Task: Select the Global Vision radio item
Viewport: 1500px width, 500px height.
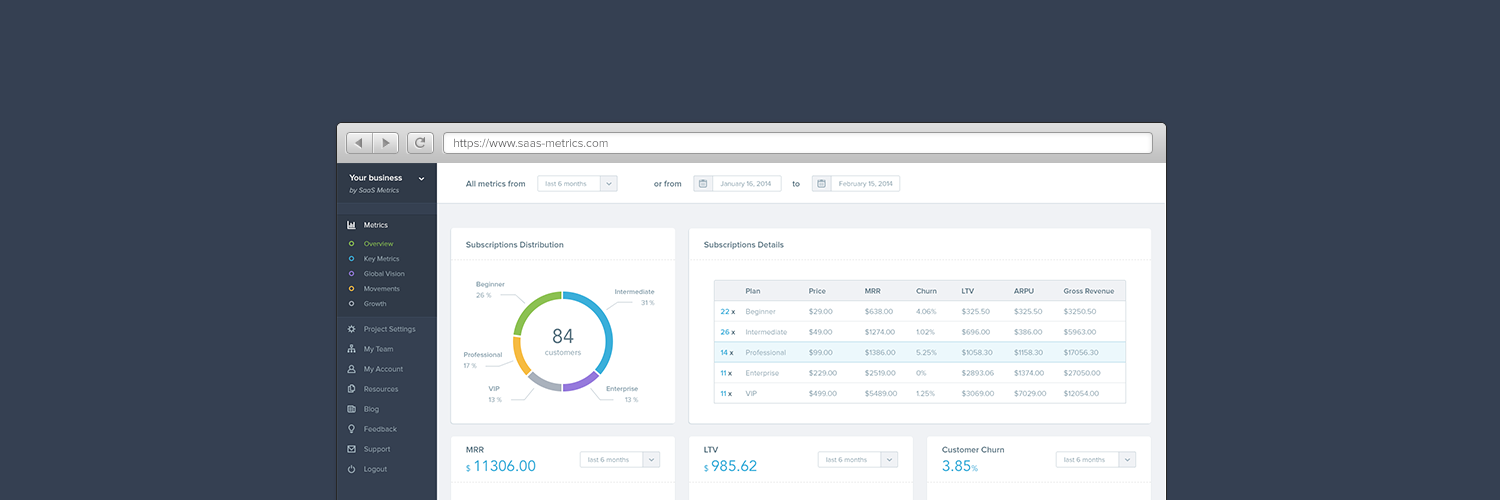Action: [x=351, y=274]
